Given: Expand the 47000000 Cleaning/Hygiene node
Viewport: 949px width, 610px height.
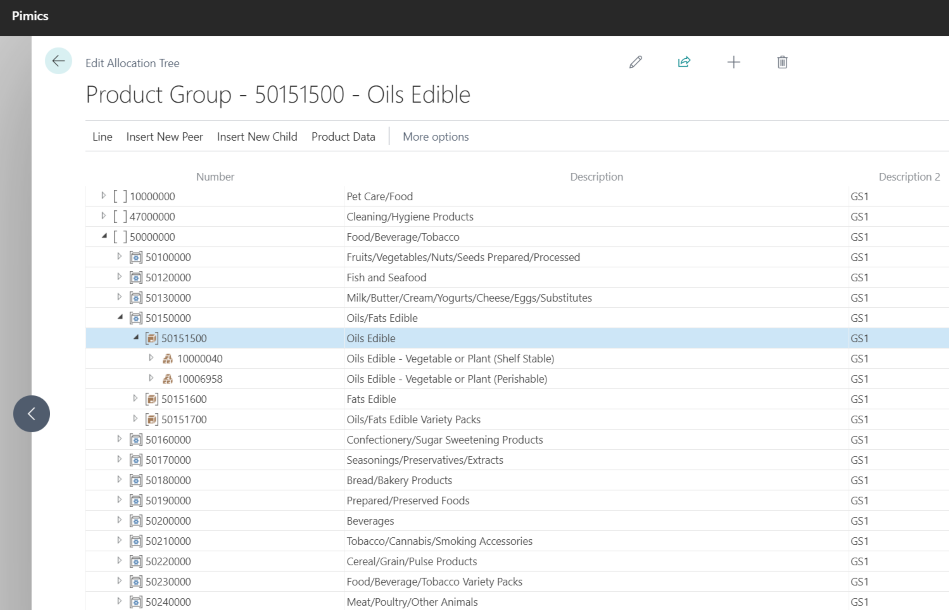Looking at the screenshot, I should click(103, 215).
